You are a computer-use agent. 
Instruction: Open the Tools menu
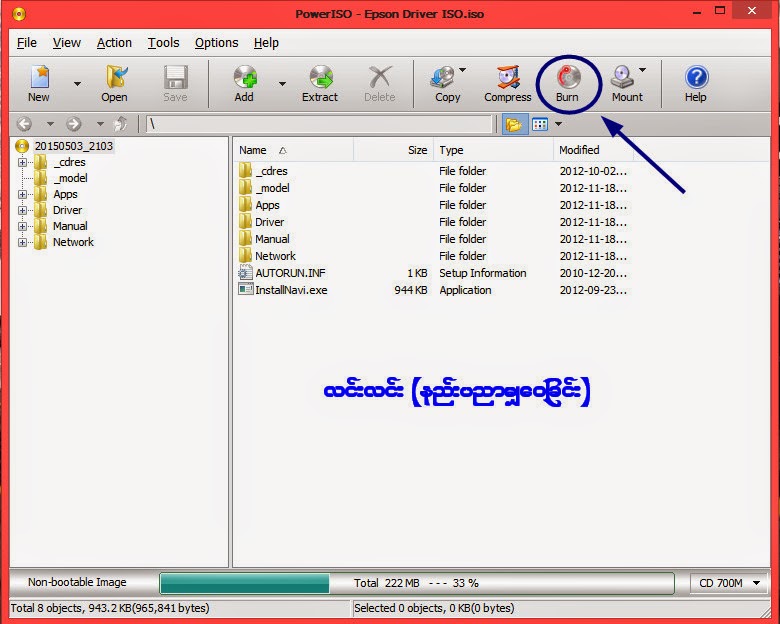click(163, 43)
